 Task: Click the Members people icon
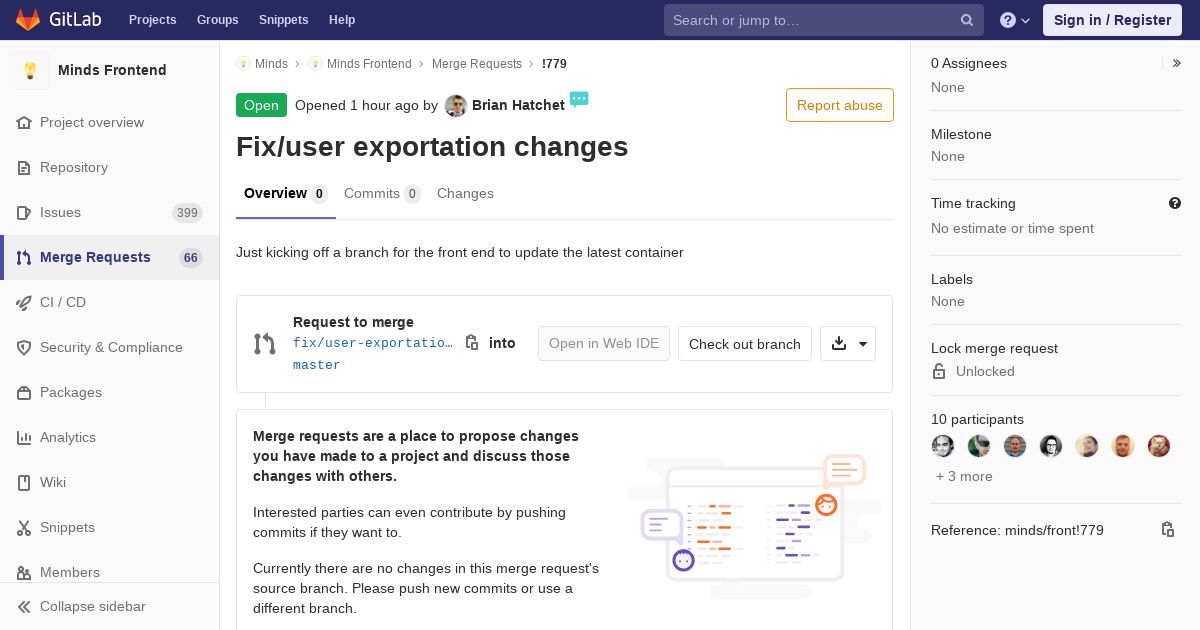tap(24, 572)
